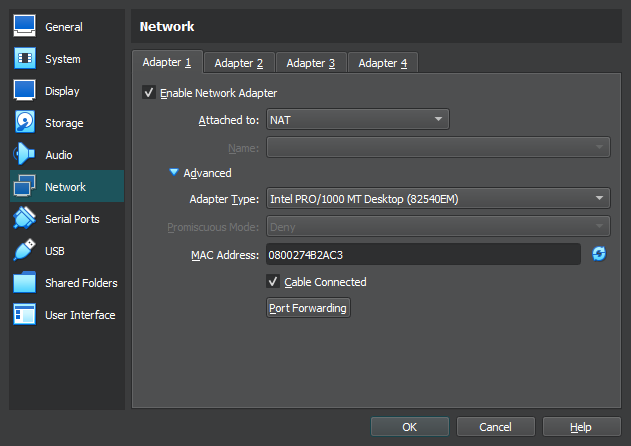The width and height of the screenshot is (631, 446).
Task: Select the Storage disk icon
Action: [x=25, y=123]
